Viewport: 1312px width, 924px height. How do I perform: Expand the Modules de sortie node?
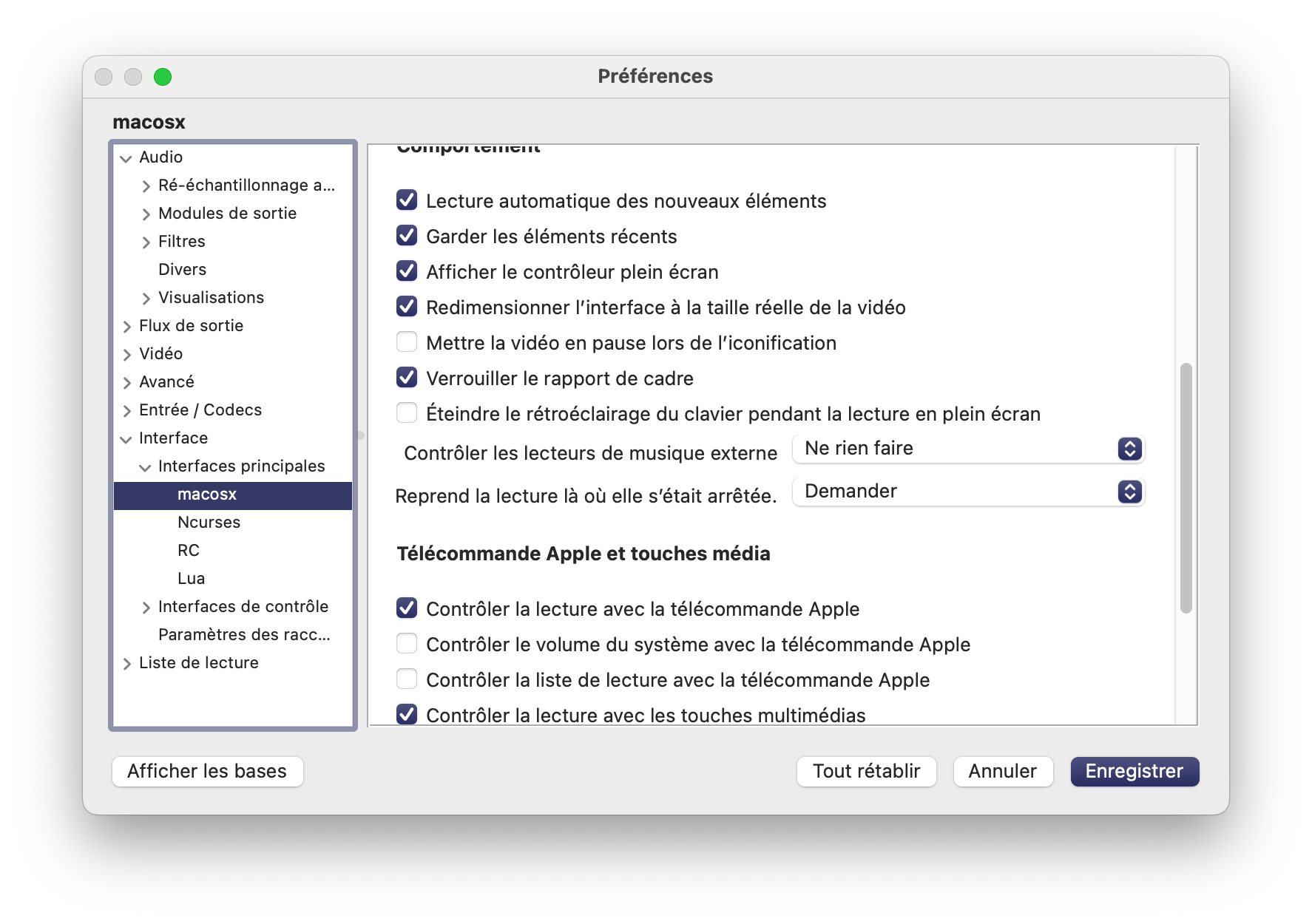click(x=146, y=214)
